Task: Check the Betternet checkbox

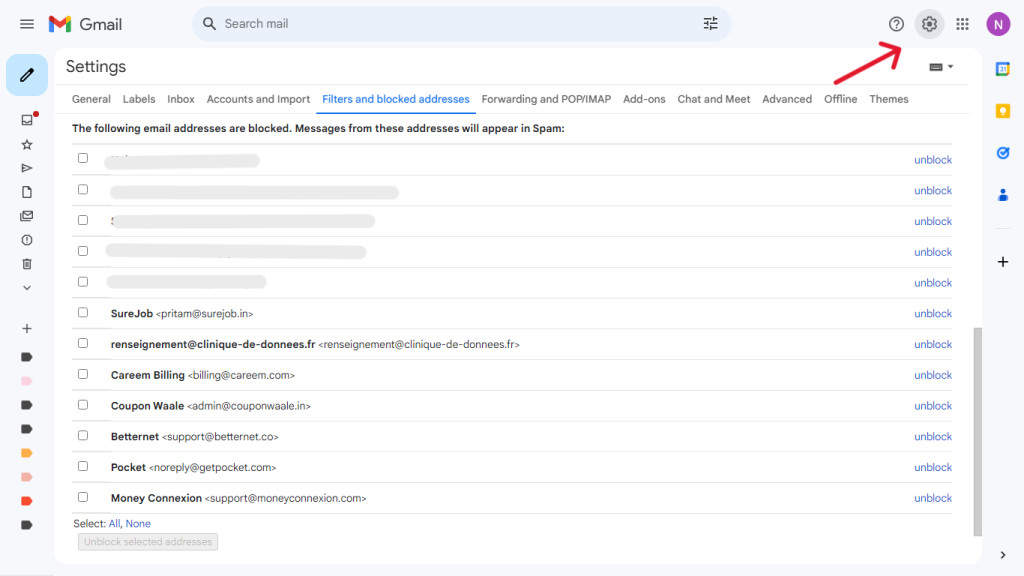Action: click(83, 435)
